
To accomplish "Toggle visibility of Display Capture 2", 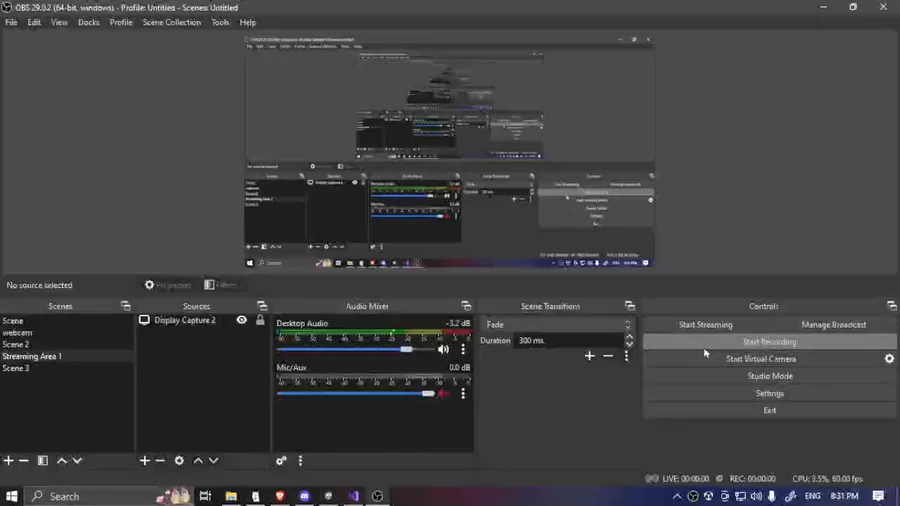I will click(242, 320).
